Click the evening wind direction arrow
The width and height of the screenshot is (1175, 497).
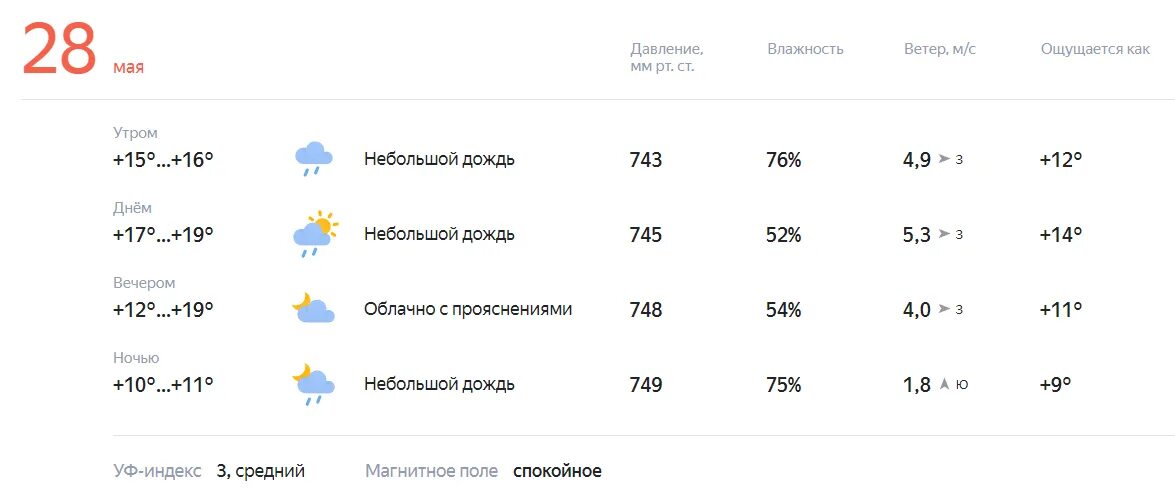click(944, 309)
